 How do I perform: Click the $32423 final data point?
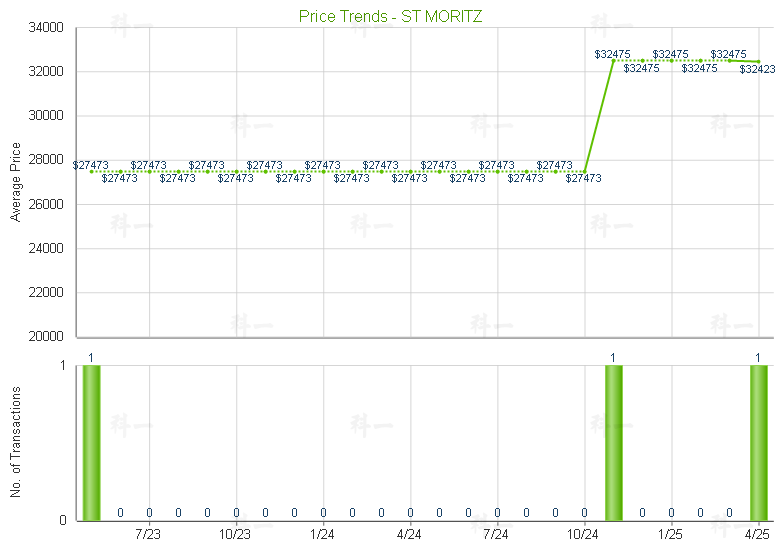pos(759,62)
